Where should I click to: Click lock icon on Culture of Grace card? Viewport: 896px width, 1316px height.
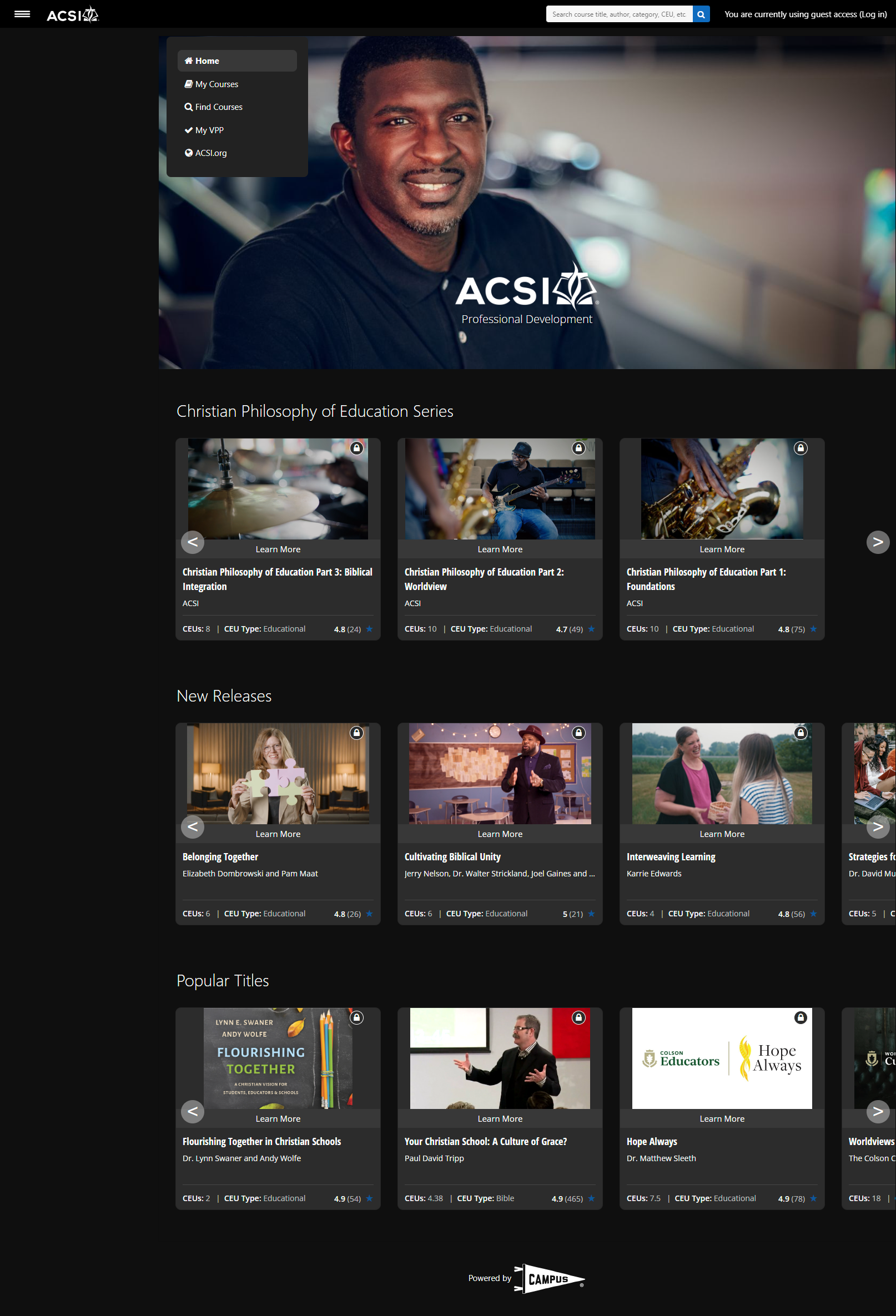point(578,1017)
